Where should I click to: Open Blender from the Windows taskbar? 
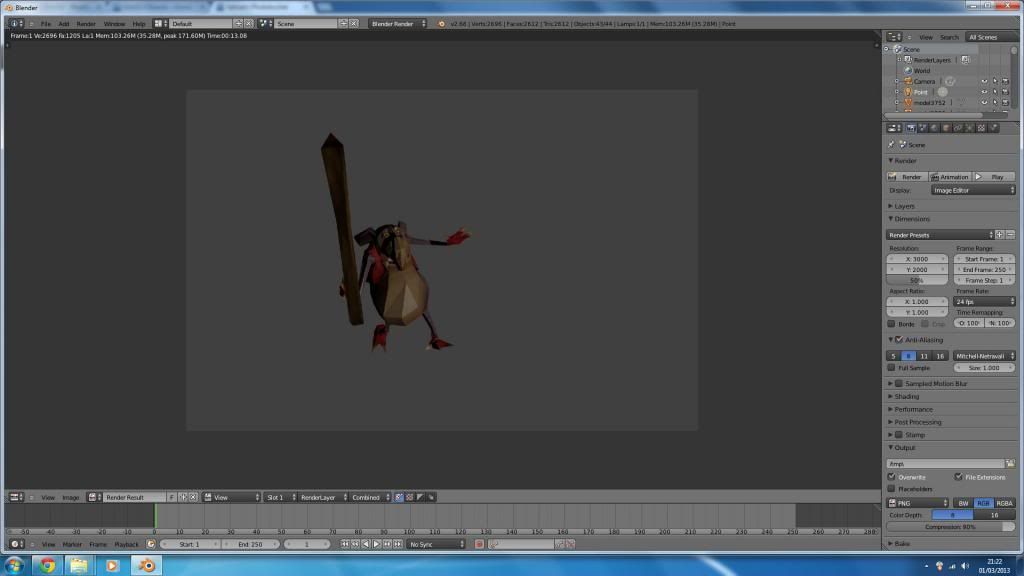[146, 566]
